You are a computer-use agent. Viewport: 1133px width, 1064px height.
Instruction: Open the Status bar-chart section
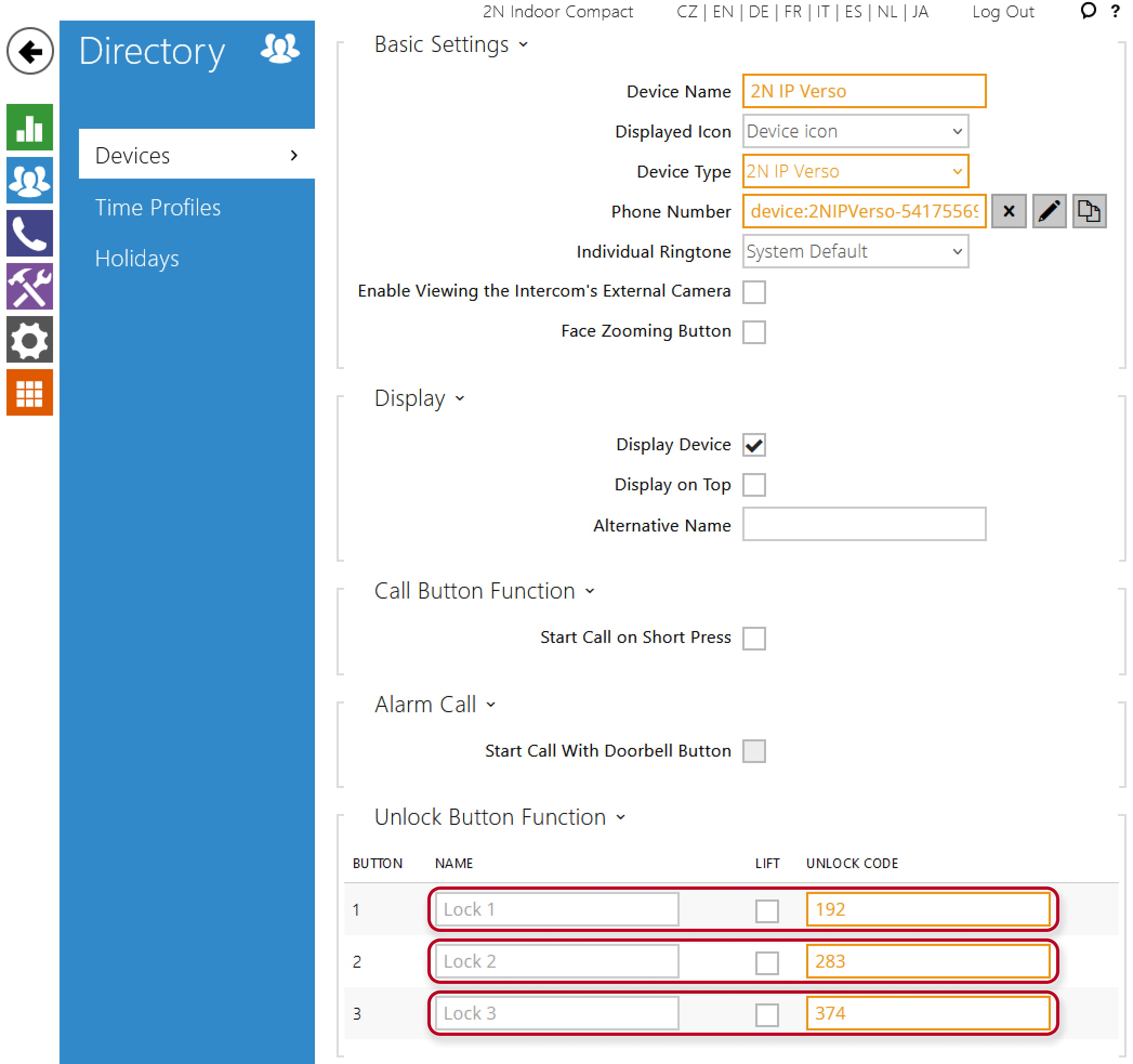tap(30, 127)
